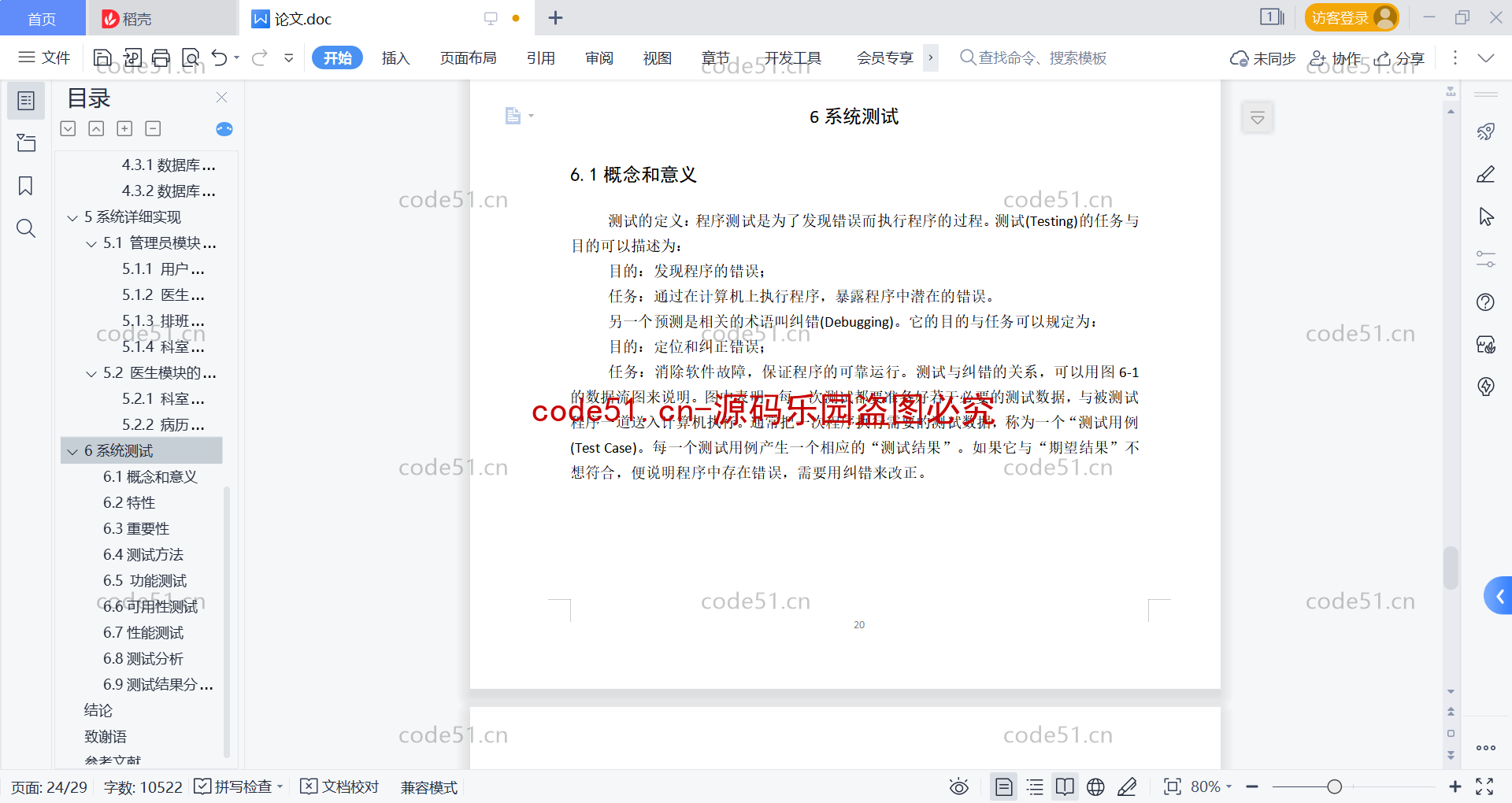Click the page filter dropdown box icon
The image size is (1512, 803).
1258,118
